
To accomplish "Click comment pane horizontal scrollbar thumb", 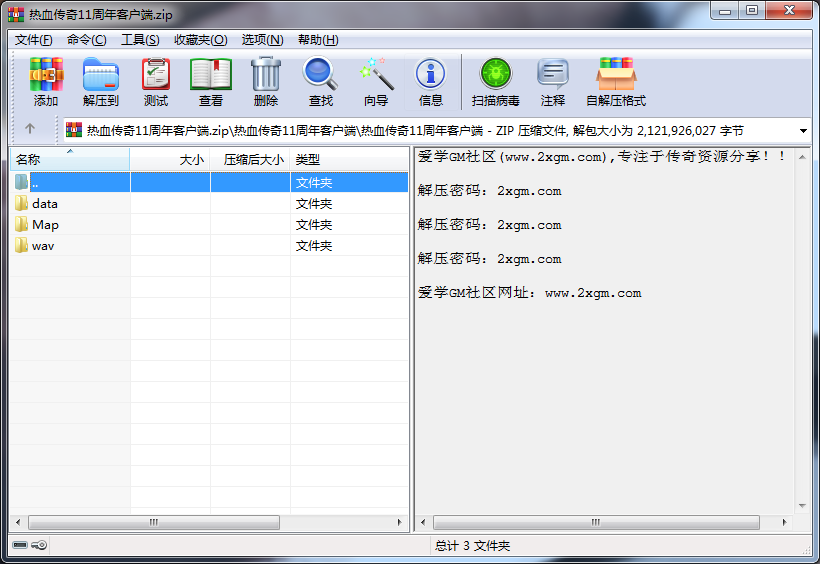I will 596,522.
